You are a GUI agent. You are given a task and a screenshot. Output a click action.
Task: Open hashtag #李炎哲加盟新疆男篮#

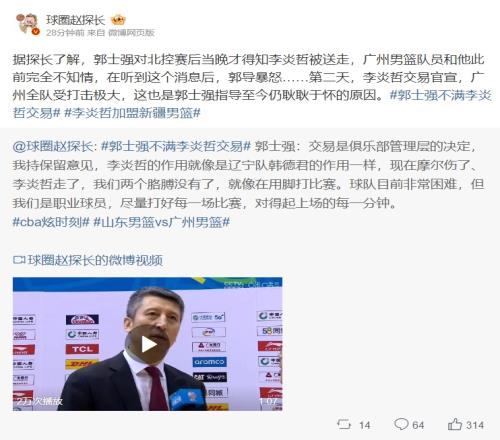coord(132,113)
